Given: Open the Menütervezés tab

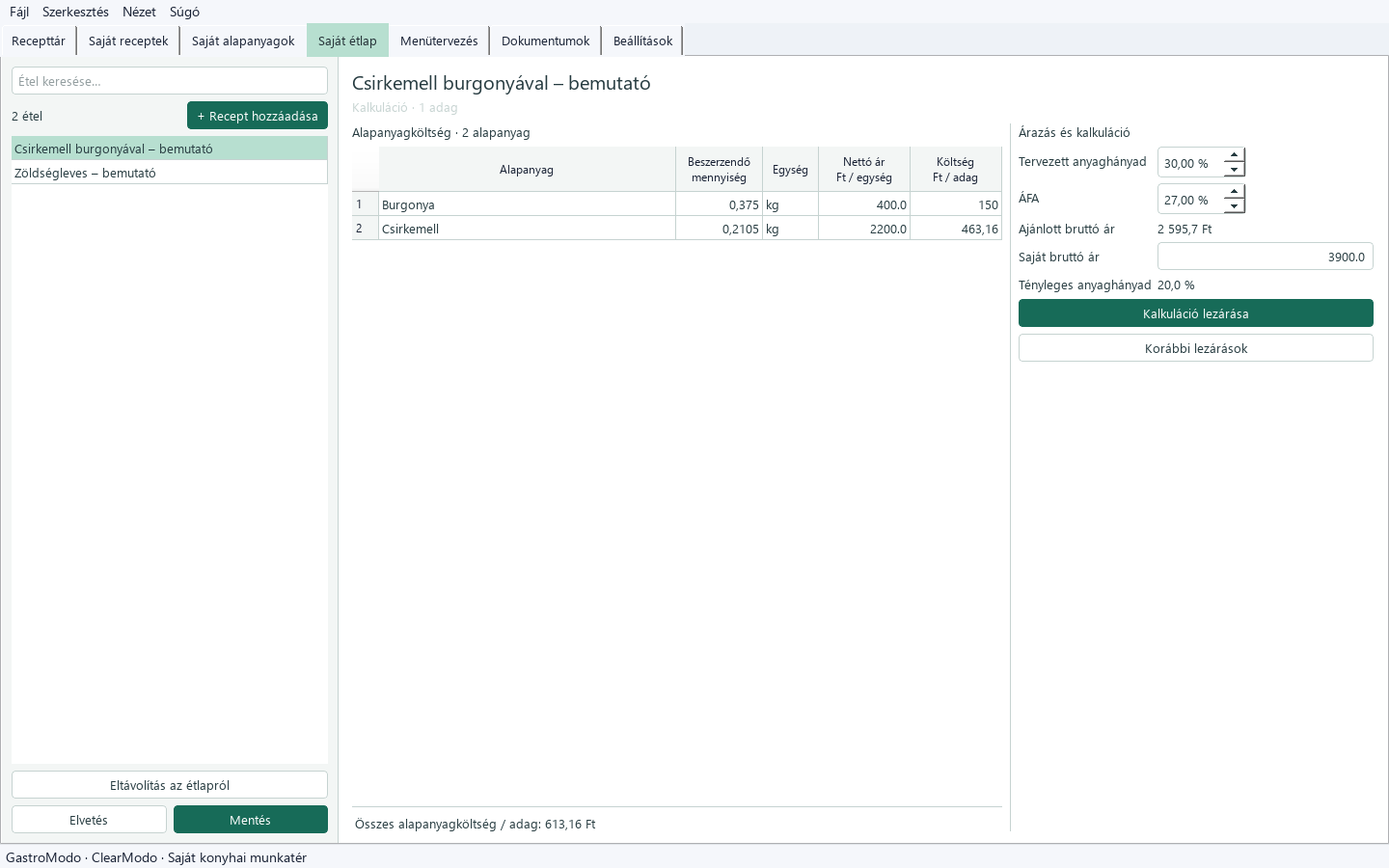Looking at the screenshot, I should tap(439, 41).
